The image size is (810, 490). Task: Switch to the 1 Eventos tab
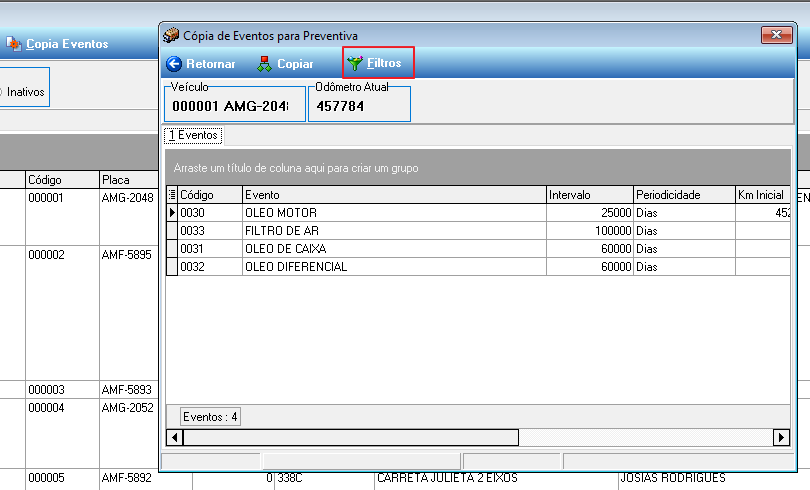click(193, 135)
